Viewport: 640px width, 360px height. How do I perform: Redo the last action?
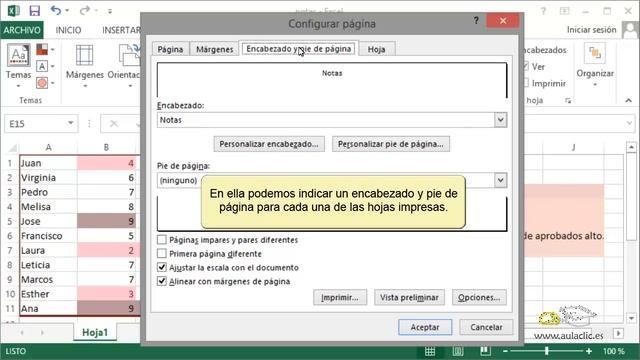(84, 10)
